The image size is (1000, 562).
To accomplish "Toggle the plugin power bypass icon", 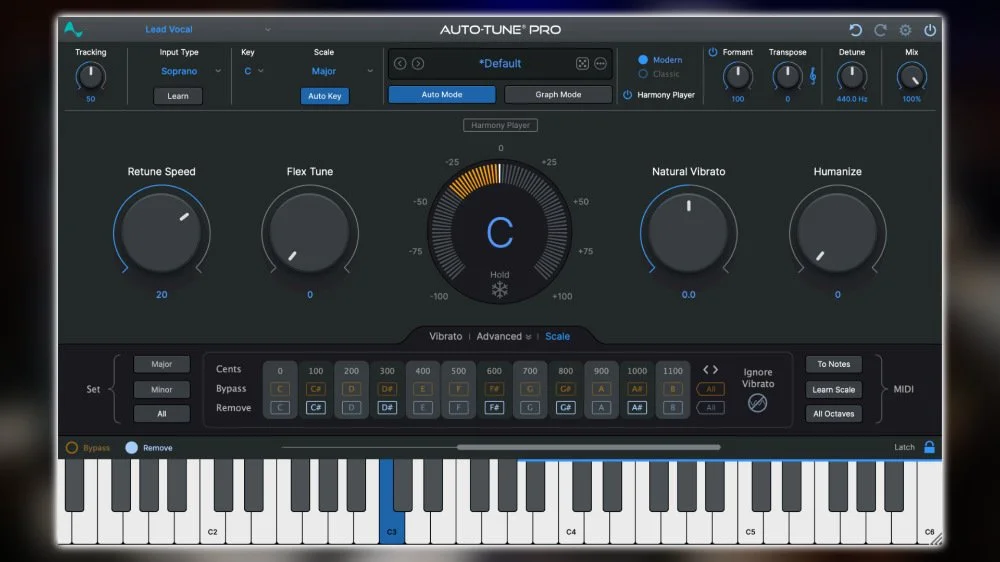I will (930, 30).
